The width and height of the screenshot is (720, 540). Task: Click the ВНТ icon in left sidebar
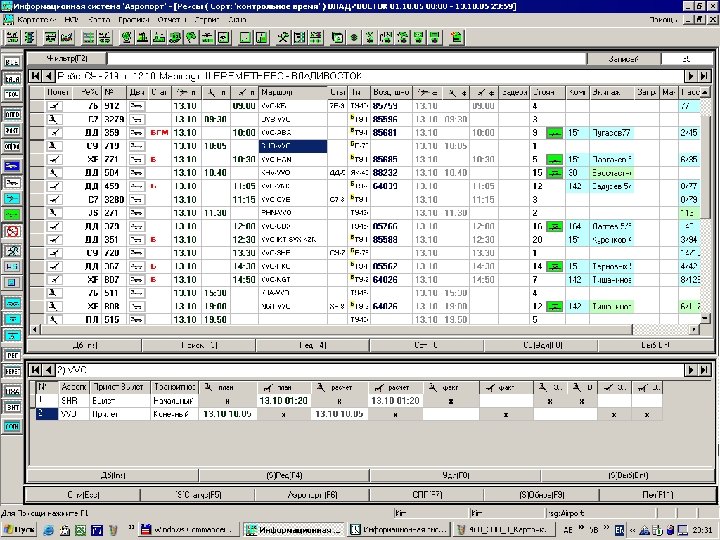(12, 407)
